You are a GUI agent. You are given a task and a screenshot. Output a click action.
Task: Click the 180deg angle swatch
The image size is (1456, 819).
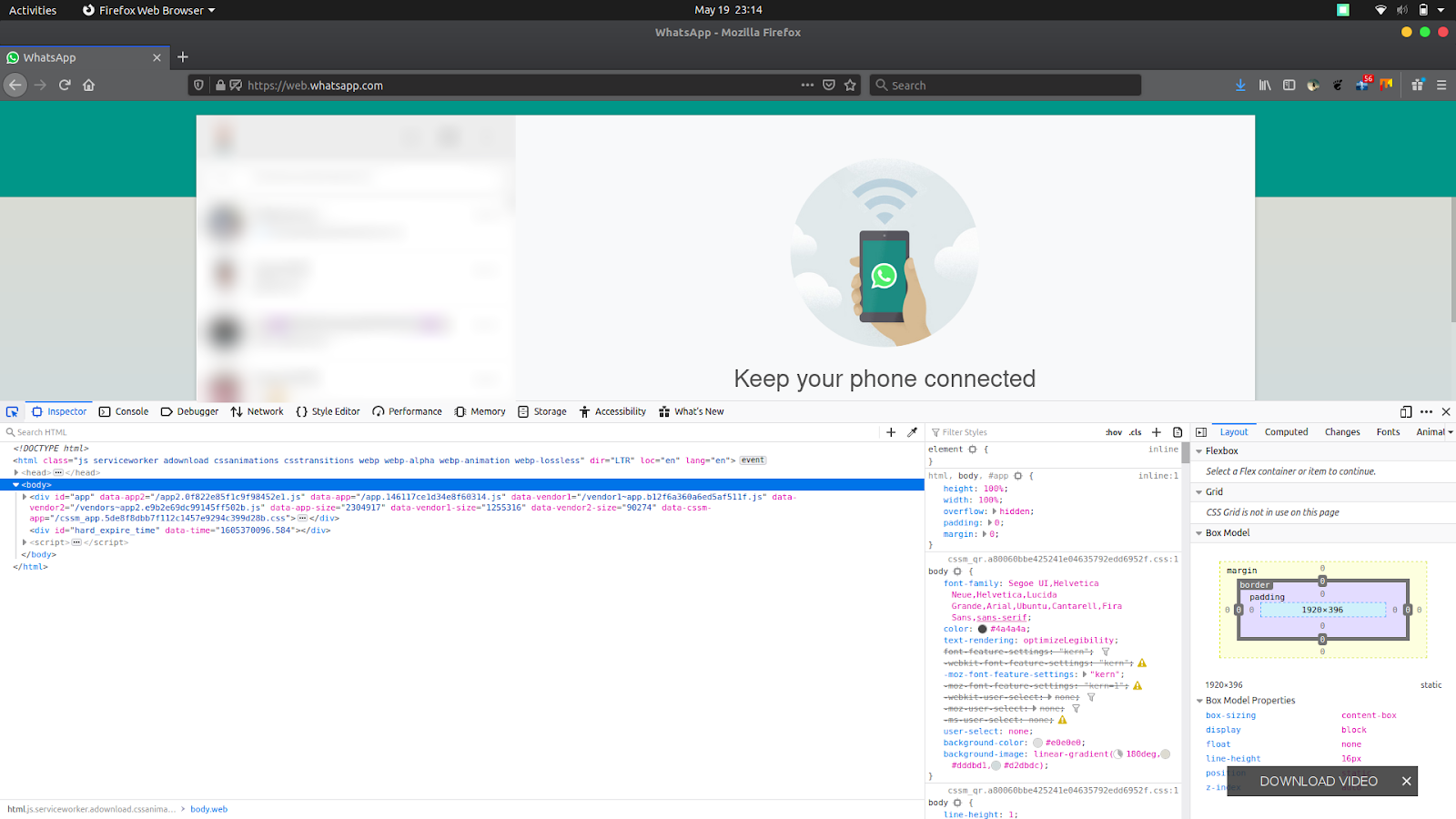tap(1118, 754)
